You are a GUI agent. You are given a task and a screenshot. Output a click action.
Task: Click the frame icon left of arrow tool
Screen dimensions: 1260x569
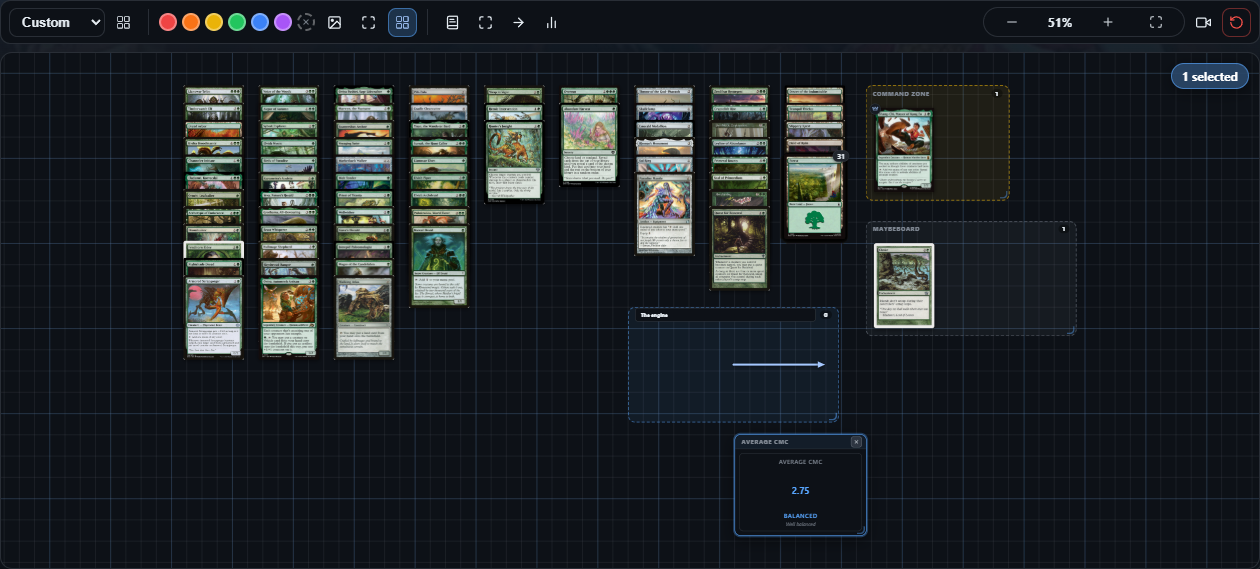(x=485, y=22)
